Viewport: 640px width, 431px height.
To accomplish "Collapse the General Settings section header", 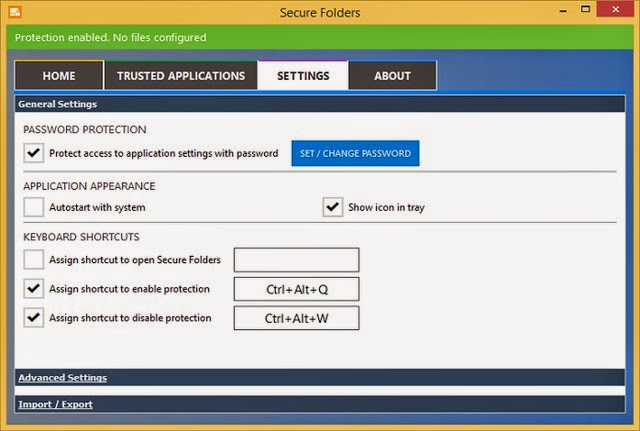I will 320,104.
